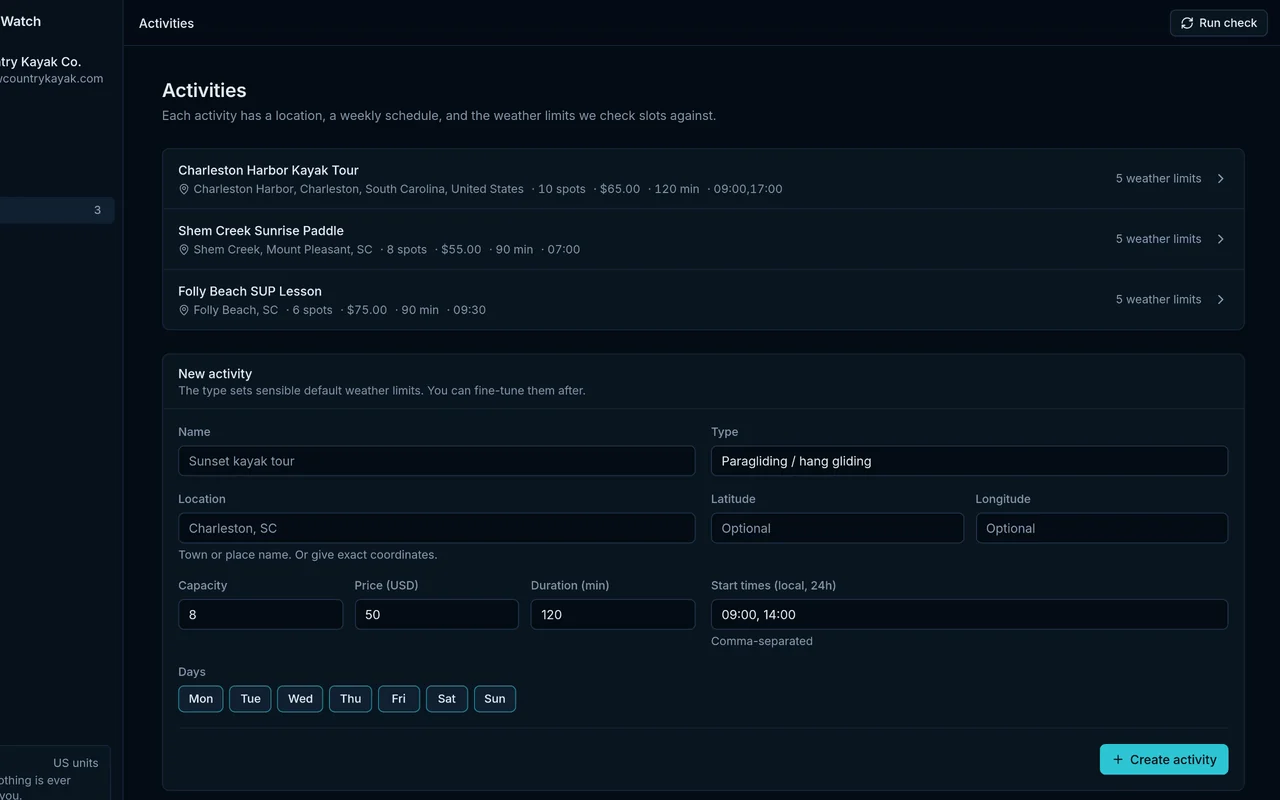Image resolution: width=1280 pixels, height=800 pixels.
Task: Click the Longitude input field
Action: 1102,528
